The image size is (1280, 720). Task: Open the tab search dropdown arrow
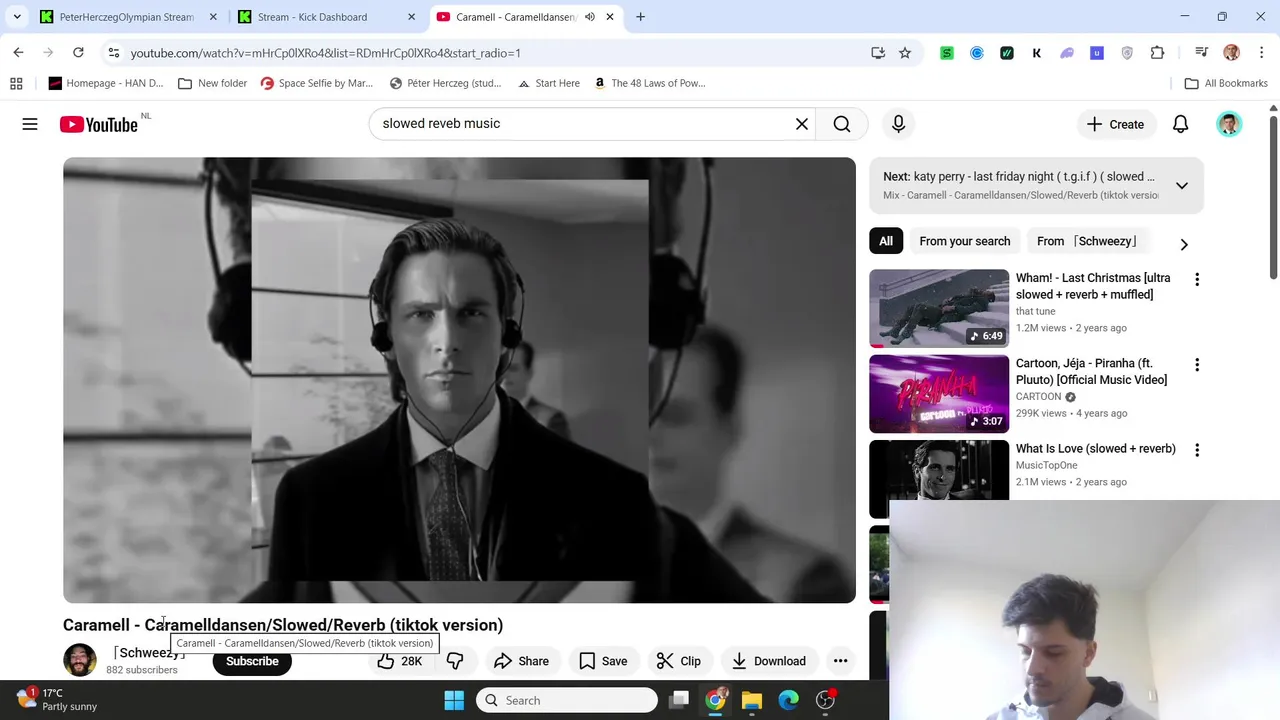pos(17,17)
